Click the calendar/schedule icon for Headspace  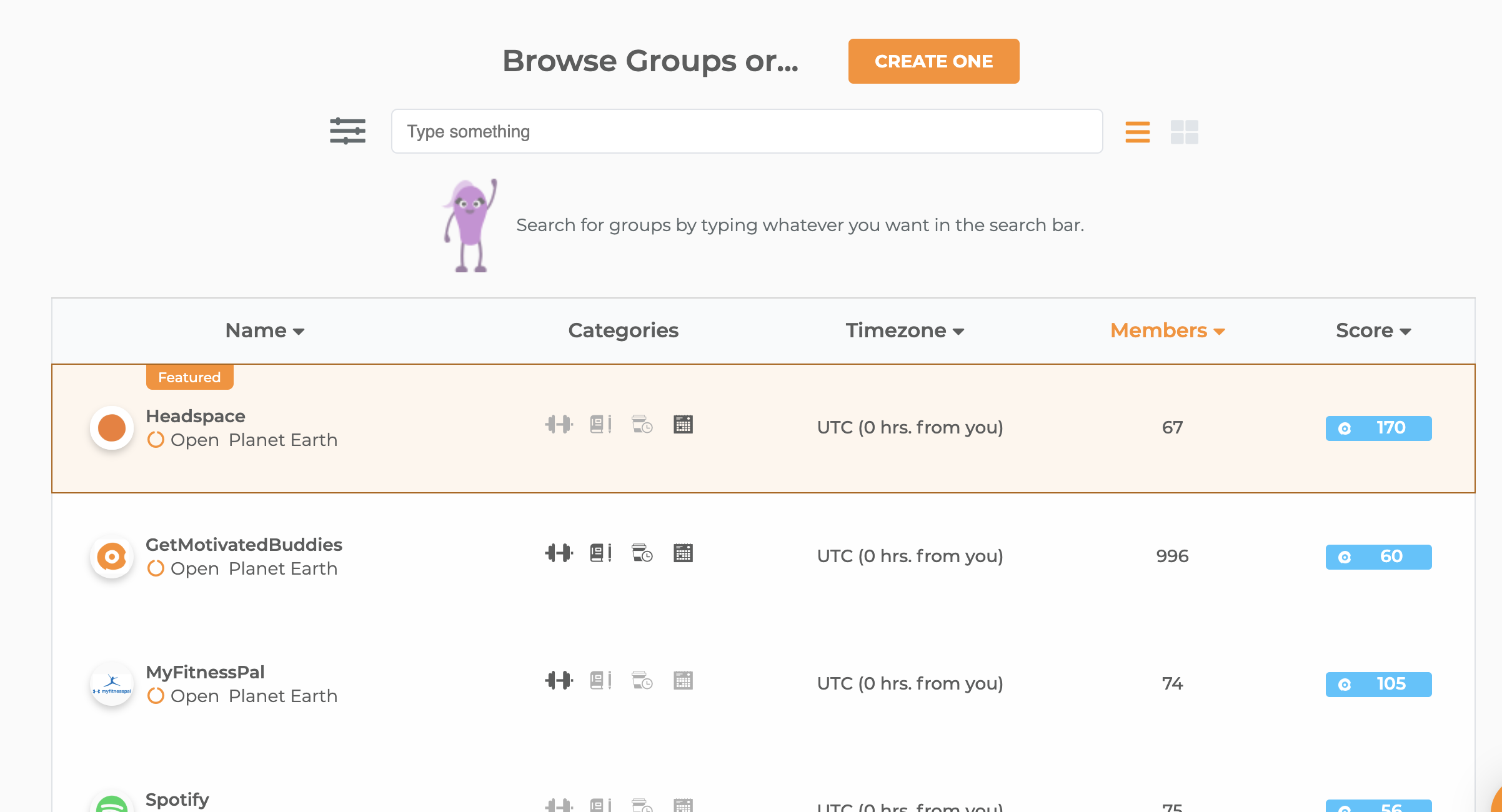683,426
